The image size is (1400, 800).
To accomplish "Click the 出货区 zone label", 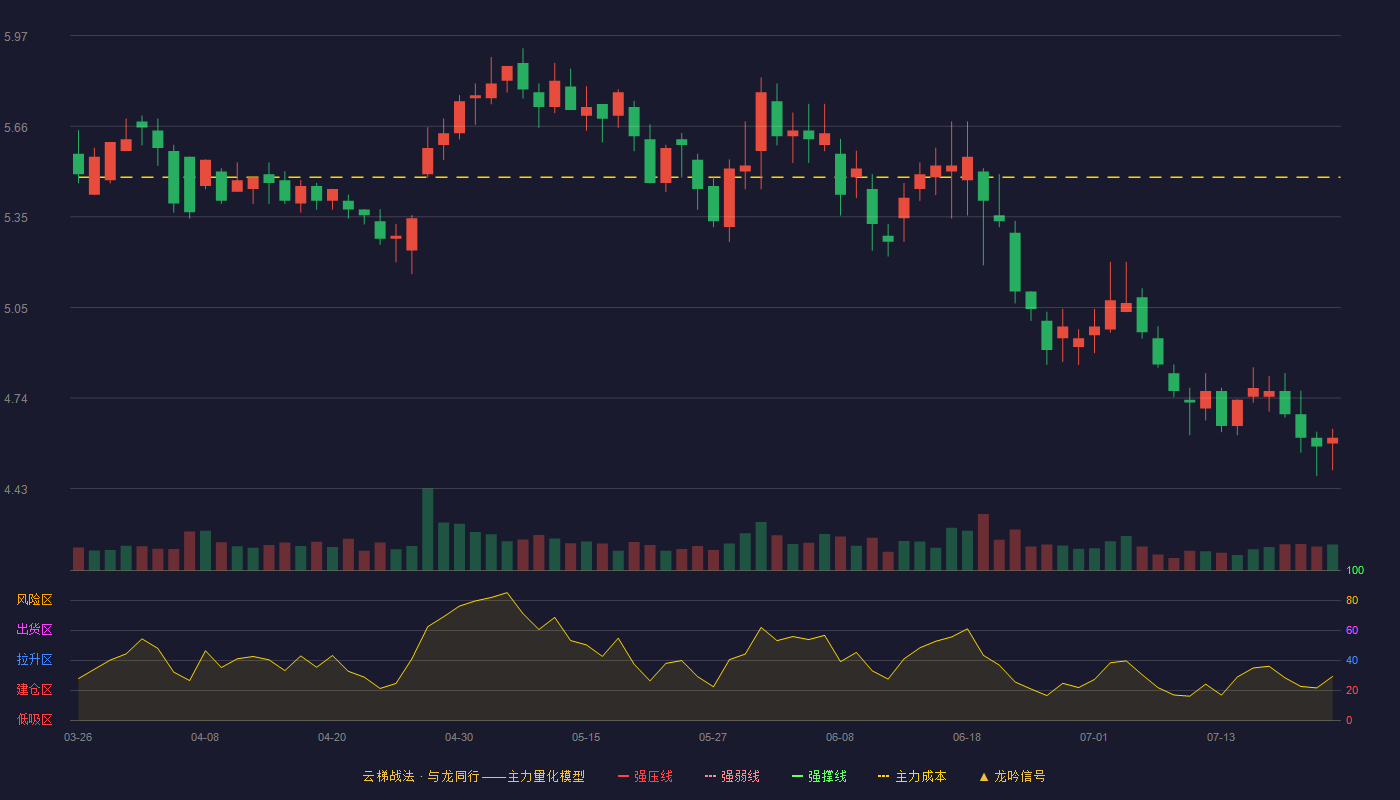I will (34, 630).
